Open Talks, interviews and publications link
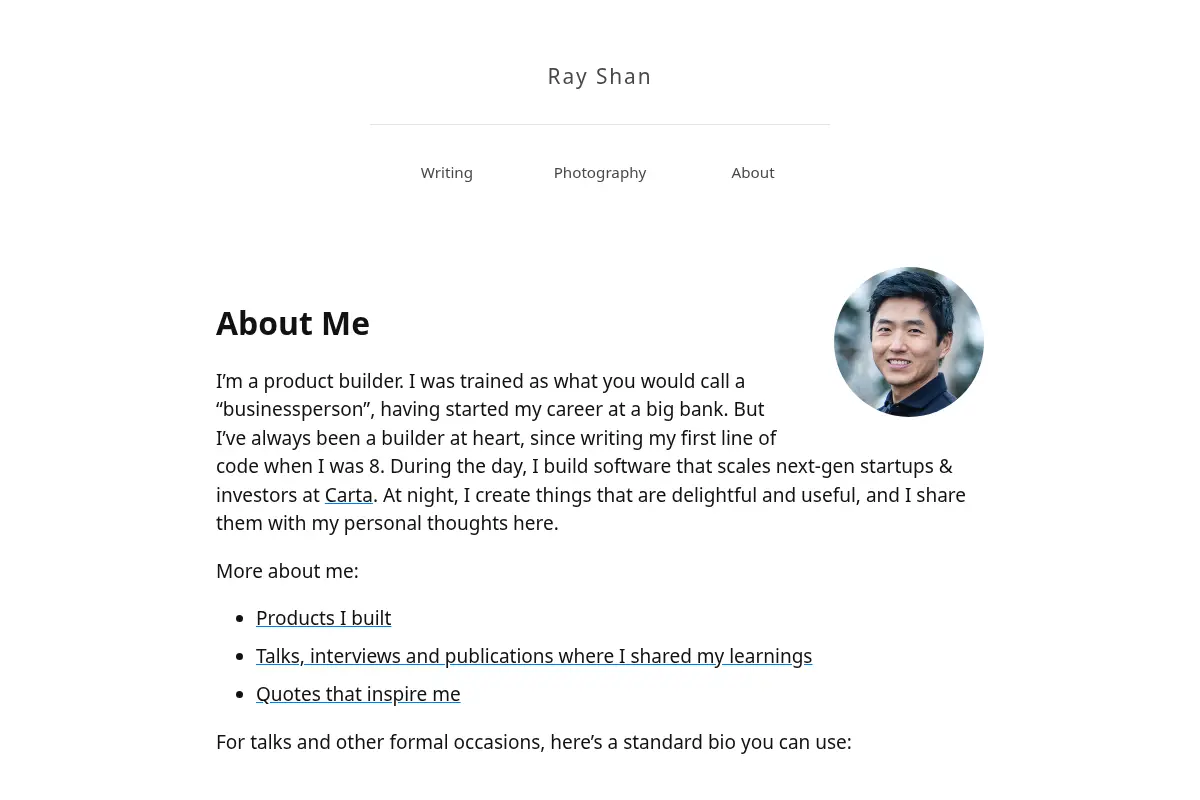The image size is (1200, 800). (534, 656)
